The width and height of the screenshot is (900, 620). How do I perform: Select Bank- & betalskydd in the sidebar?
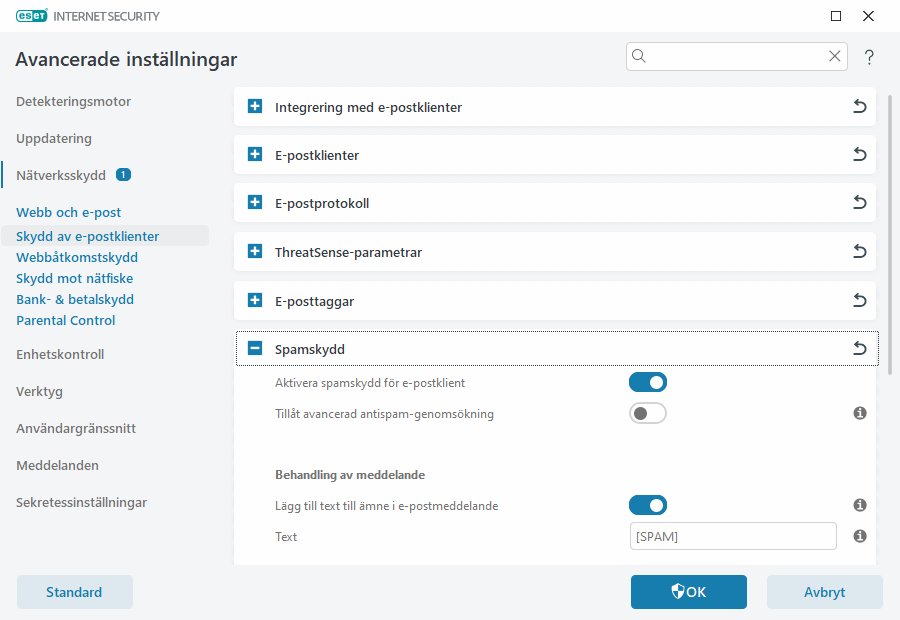click(x=74, y=299)
